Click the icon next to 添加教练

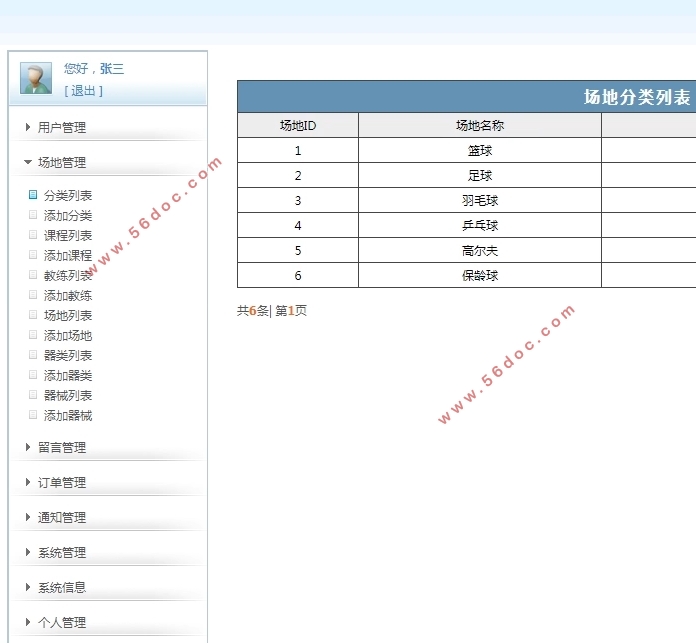coord(33,296)
